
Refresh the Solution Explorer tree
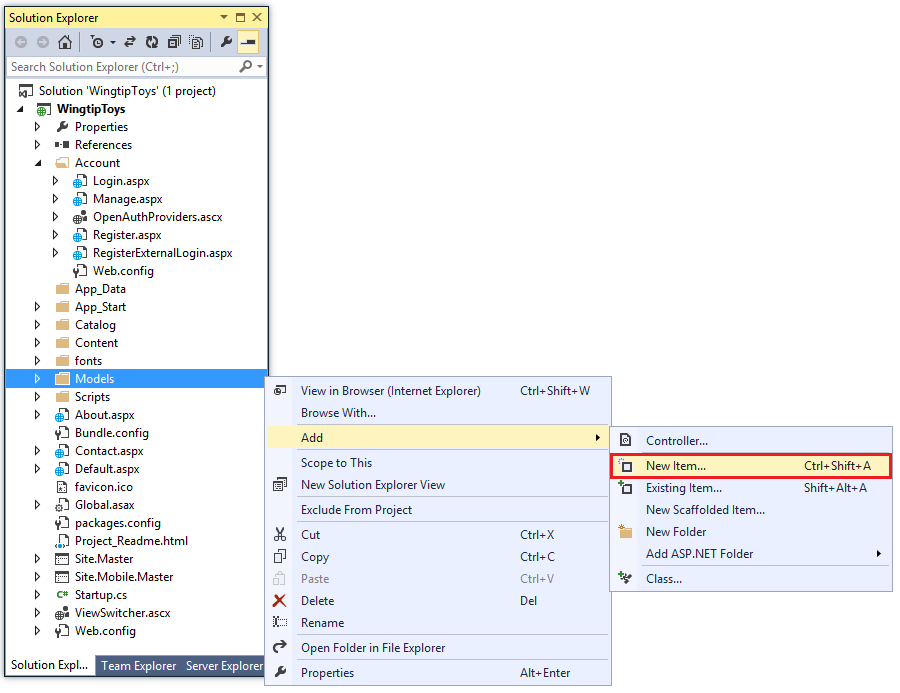pyautogui.click(x=152, y=42)
